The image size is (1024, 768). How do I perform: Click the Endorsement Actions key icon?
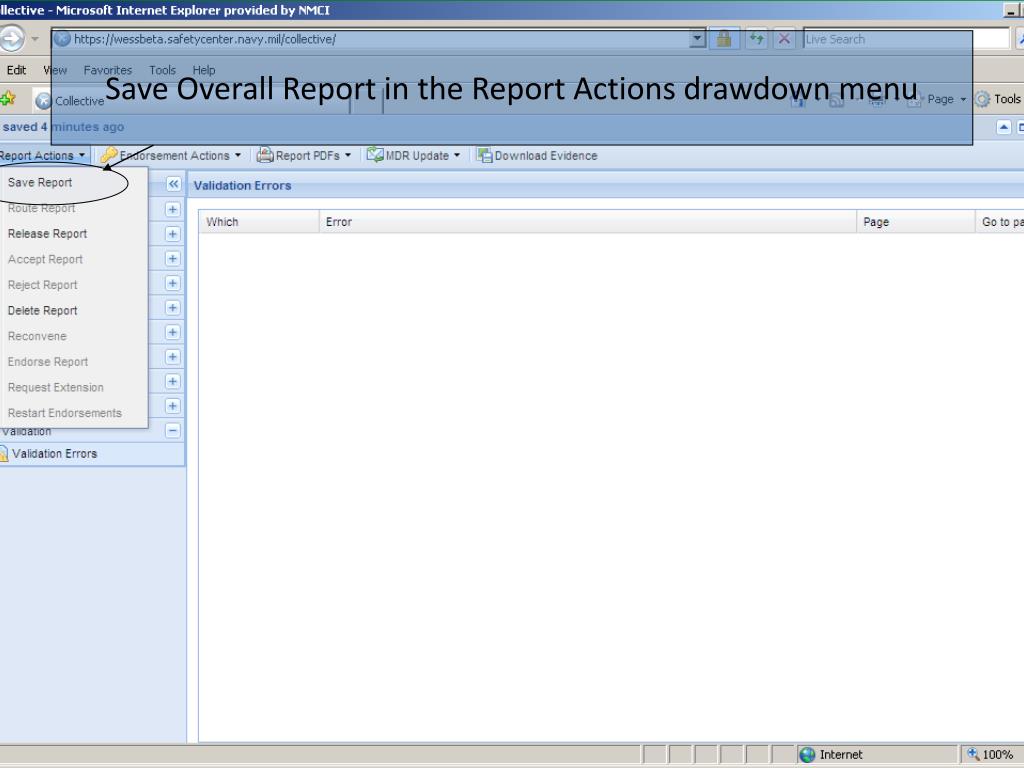pyautogui.click(x=107, y=156)
